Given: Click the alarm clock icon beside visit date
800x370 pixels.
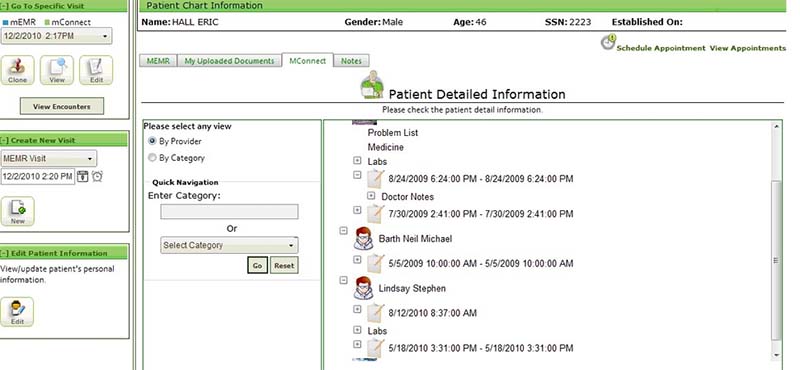Looking at the screenshot, I should pyautogui.click(x=97, y=177).
